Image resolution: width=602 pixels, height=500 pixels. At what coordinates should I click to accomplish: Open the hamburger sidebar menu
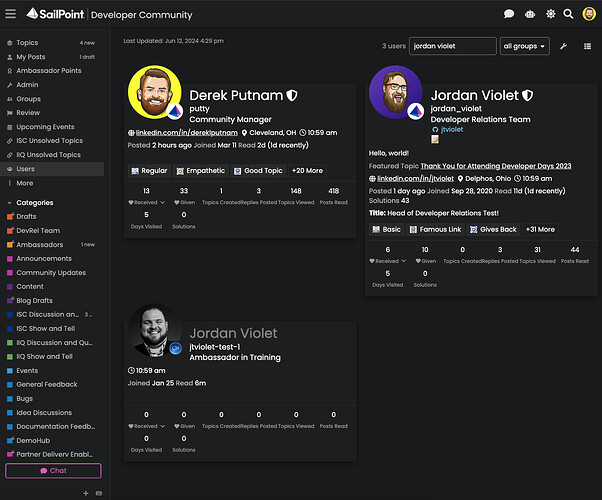point(10,14)
